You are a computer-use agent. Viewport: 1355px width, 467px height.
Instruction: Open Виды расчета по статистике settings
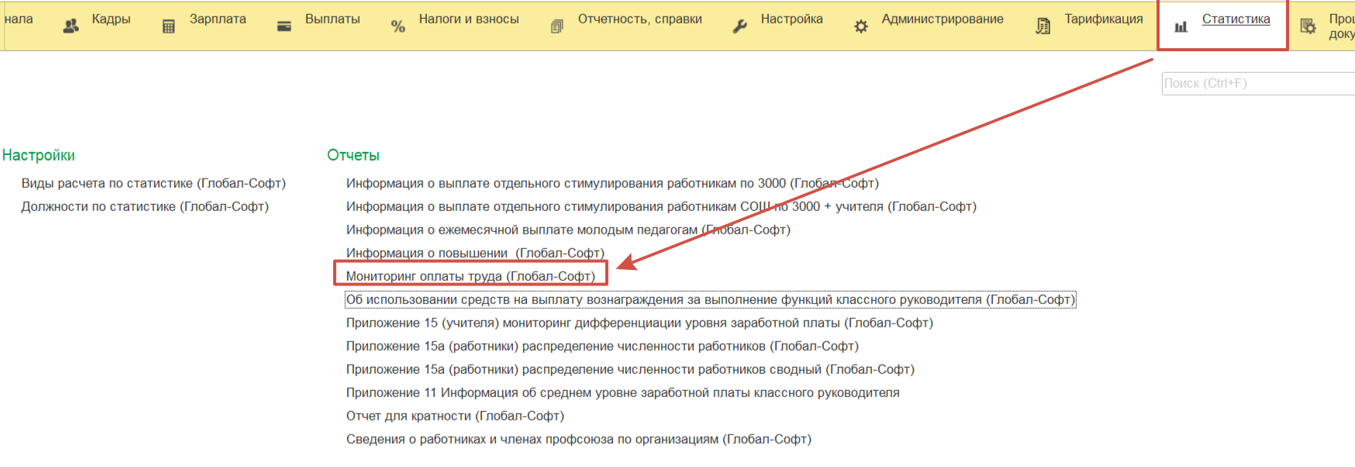point(153,184)
